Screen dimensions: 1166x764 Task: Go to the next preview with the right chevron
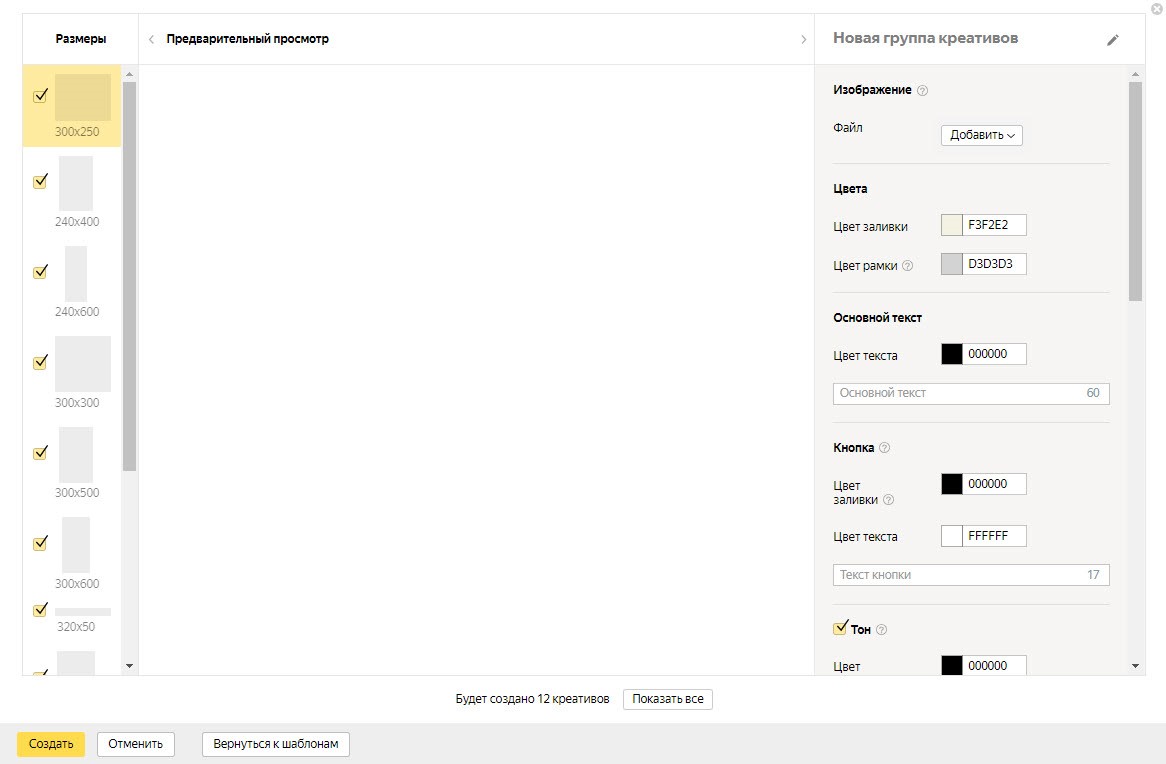pos(803,40)
